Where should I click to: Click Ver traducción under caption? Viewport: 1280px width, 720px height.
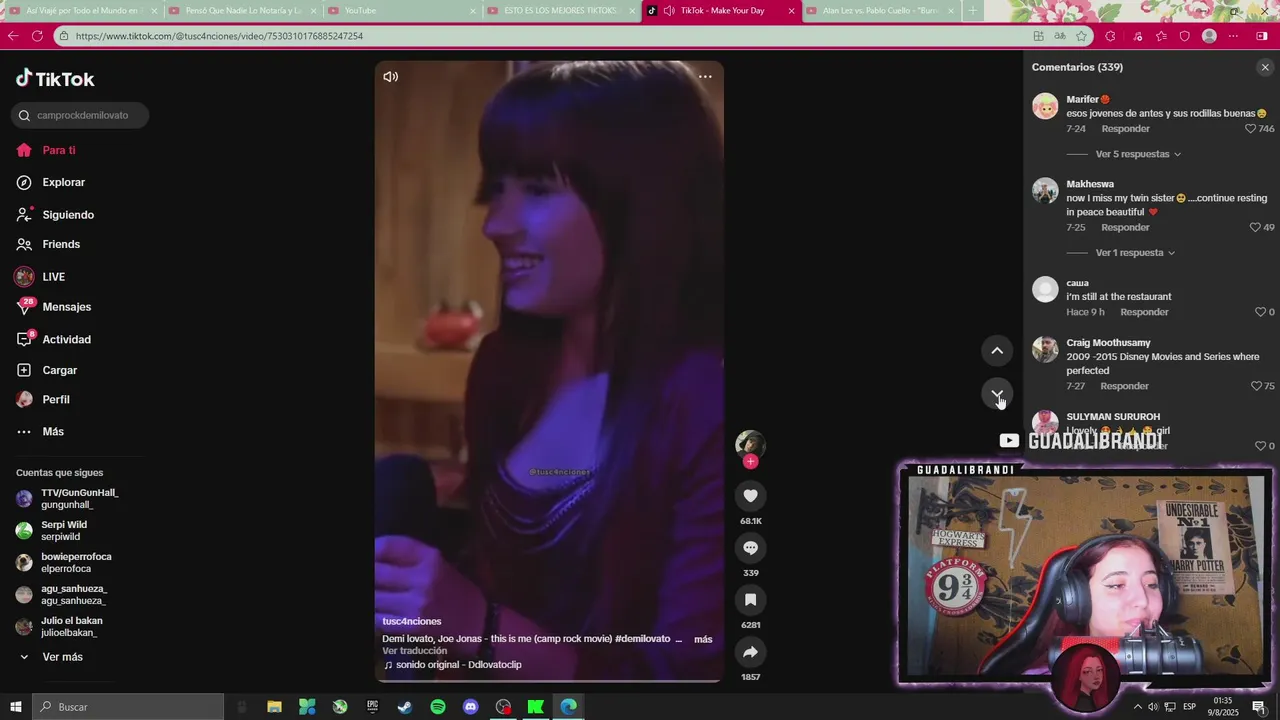pyautogui.click(x=414, y=651)
